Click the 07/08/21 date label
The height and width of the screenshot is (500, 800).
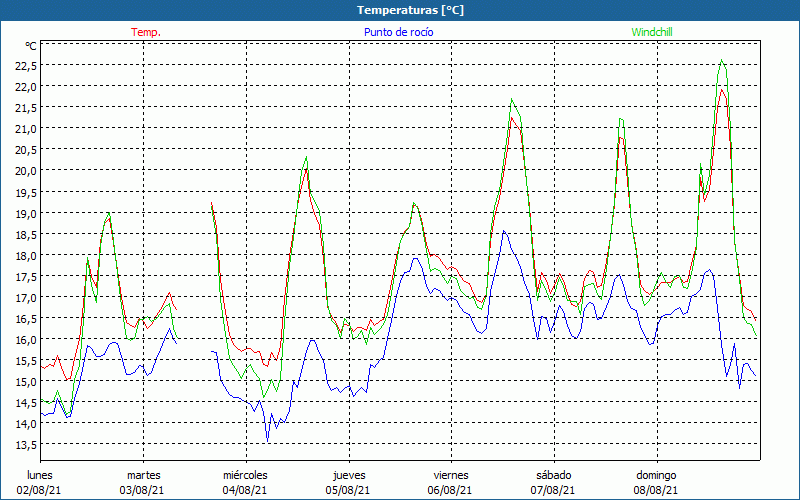click(x=553, y=490)
